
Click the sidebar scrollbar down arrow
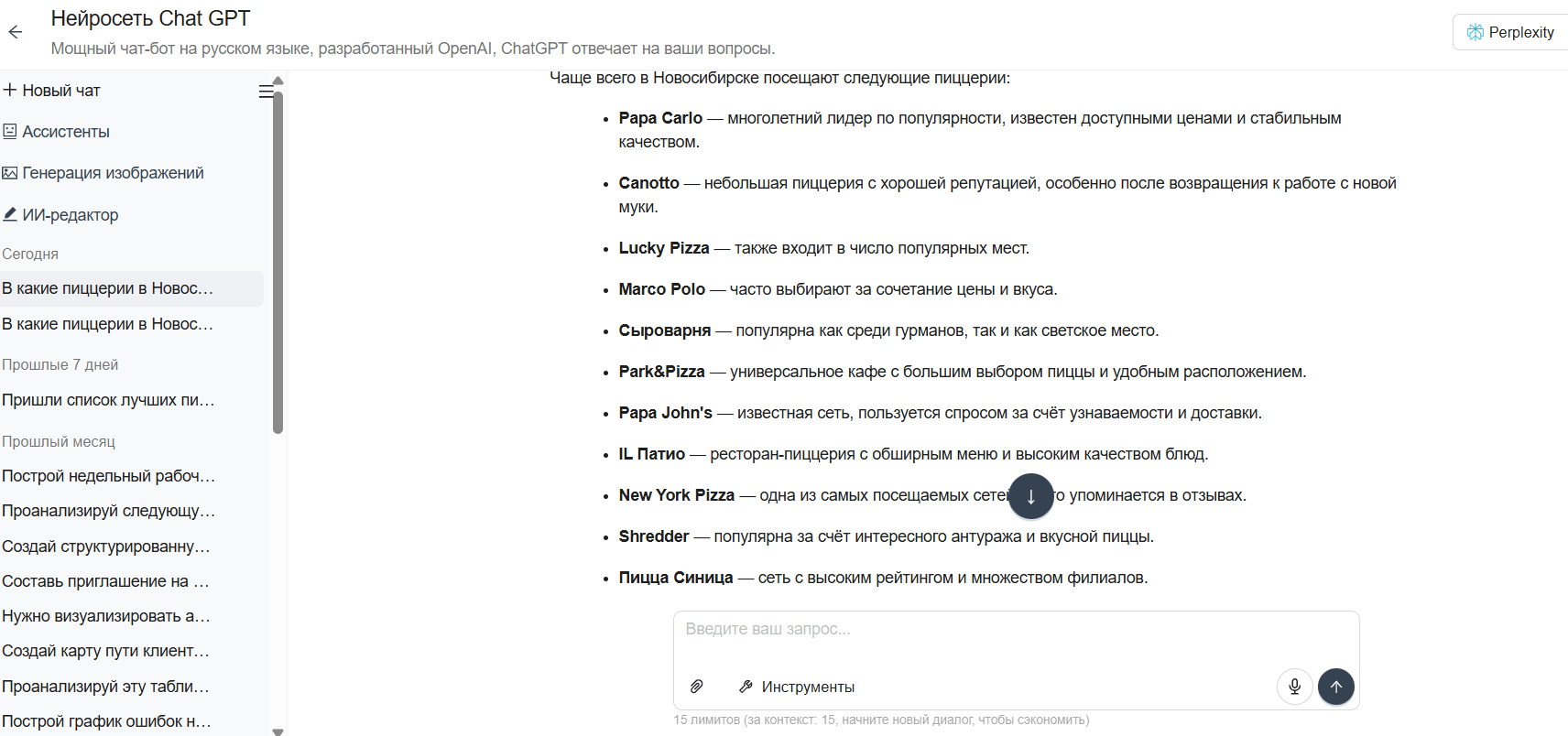point(278,731)
